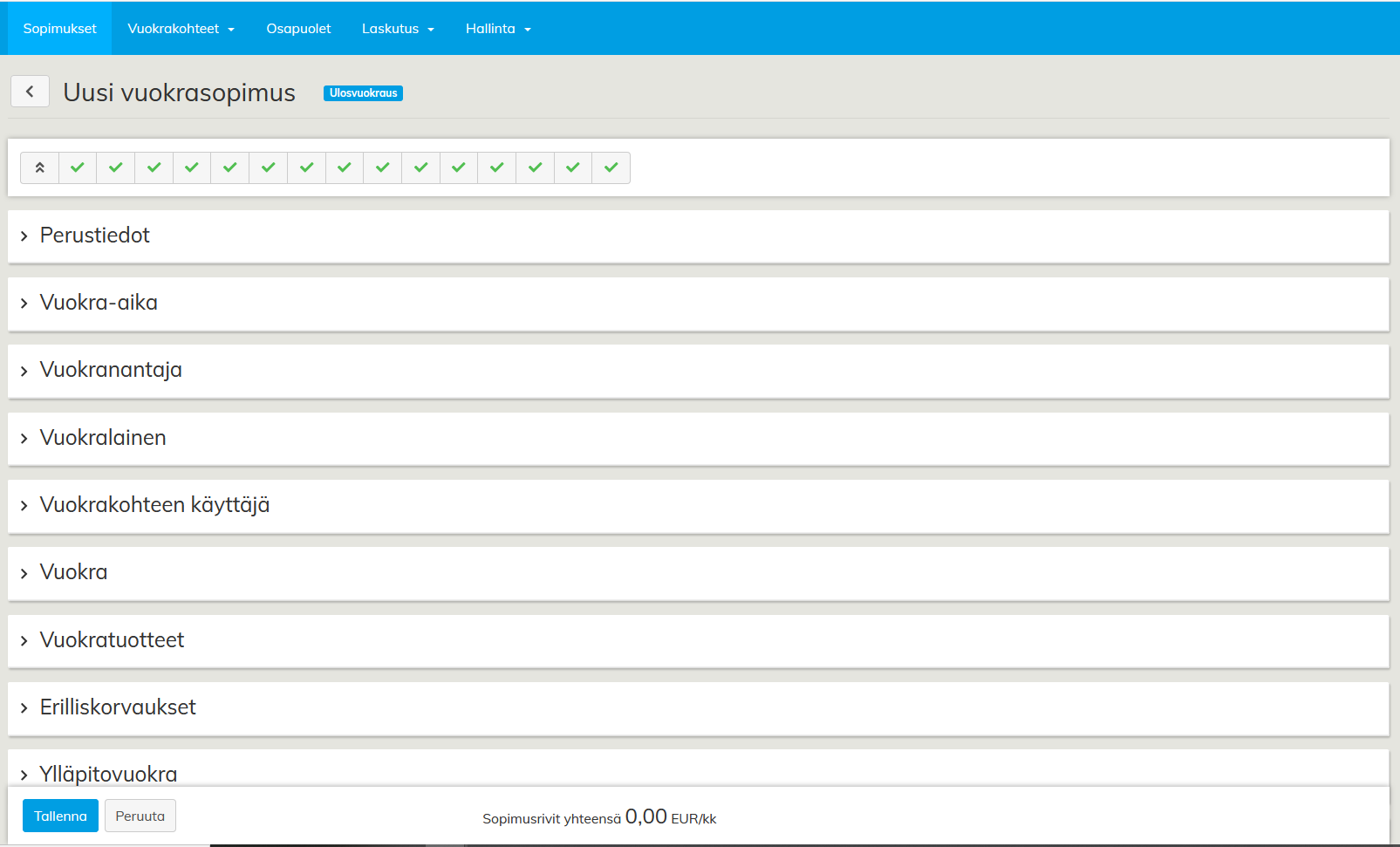Expand the Vuokralainen section
The image size is (1400, 847).
pos(103,438)
